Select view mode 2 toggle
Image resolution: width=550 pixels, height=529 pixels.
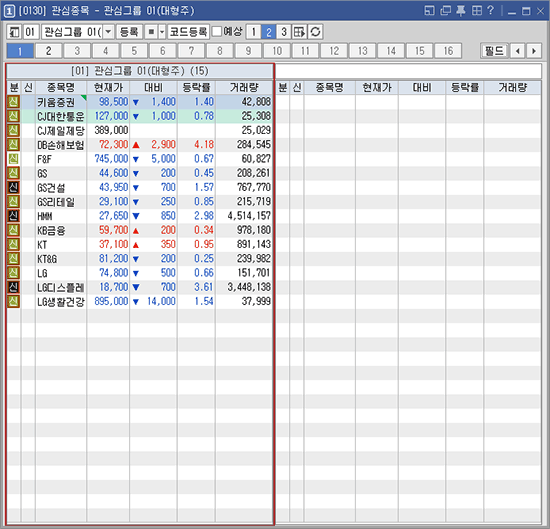269,32
